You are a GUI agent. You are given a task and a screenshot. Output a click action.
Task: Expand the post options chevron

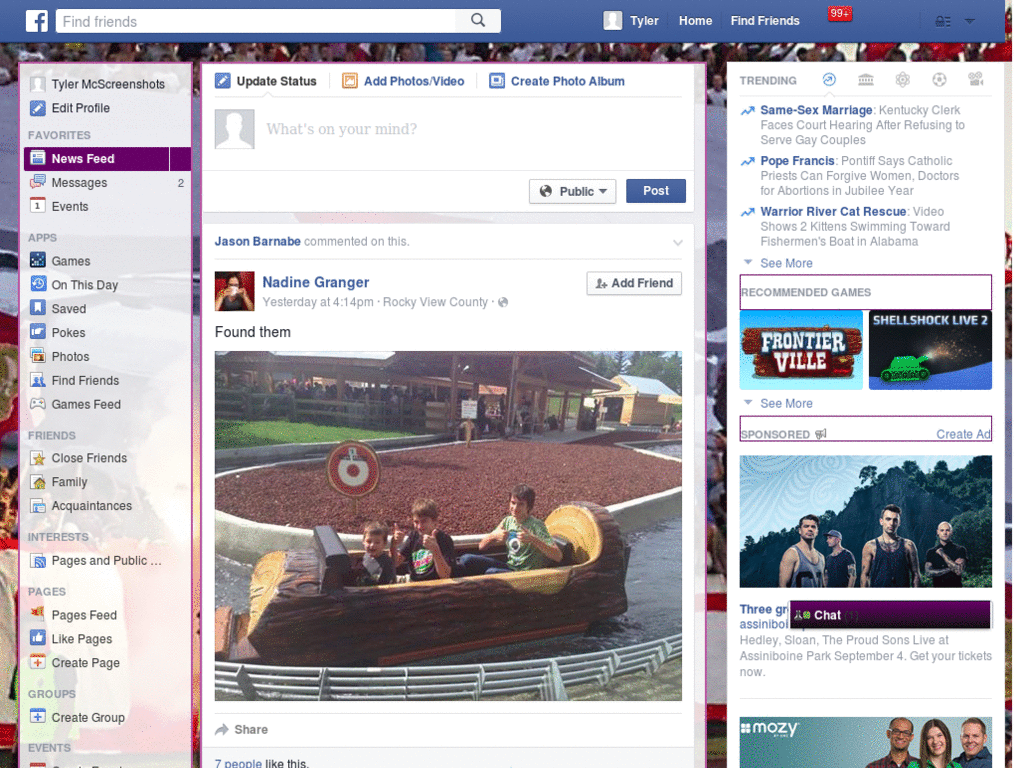[678, 242]
